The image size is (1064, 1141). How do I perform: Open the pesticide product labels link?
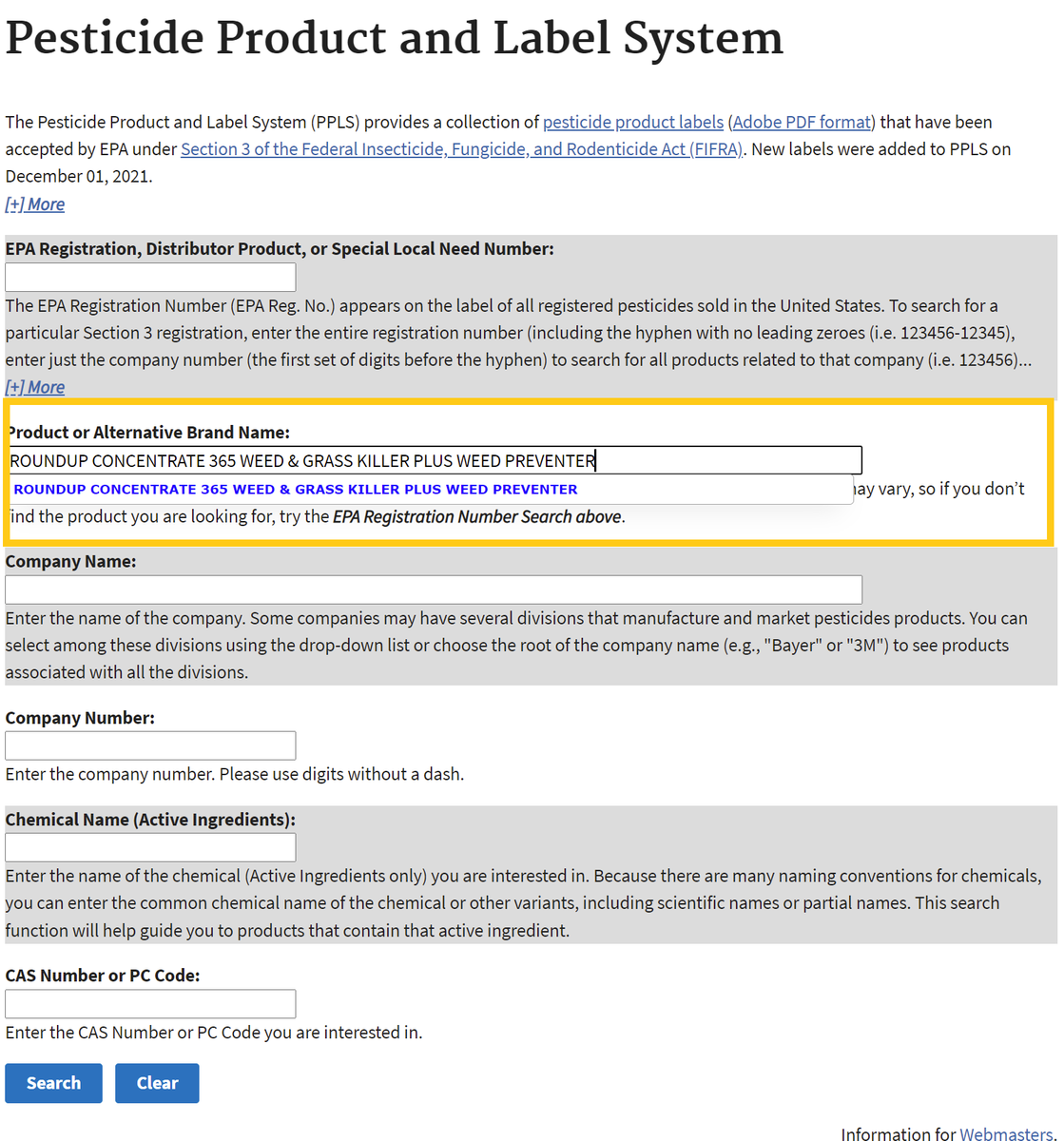pyautogui.click(x=632, y=123)
